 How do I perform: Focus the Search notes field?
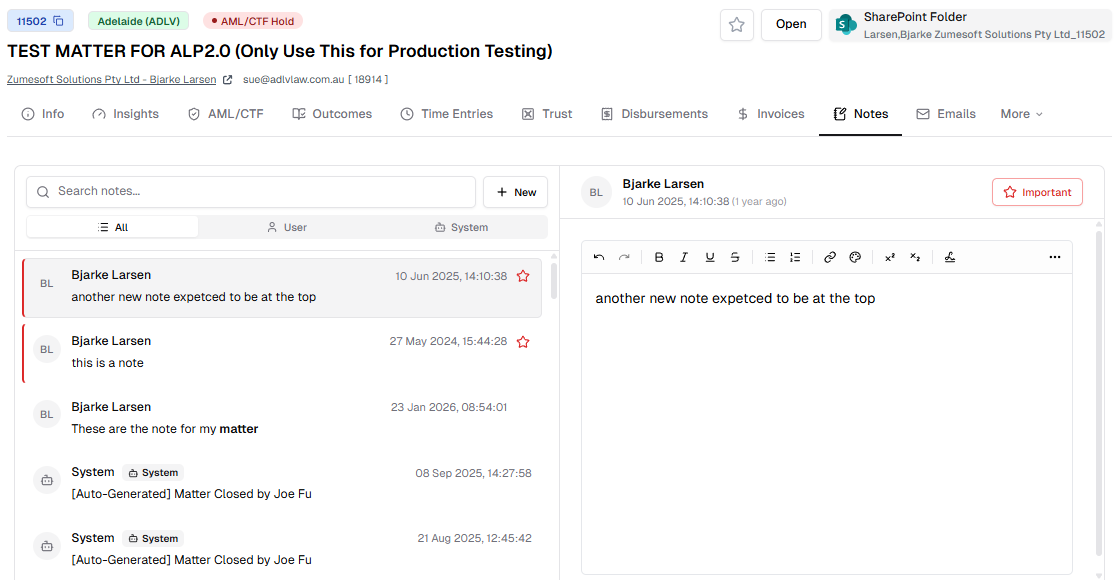click(x=251, y=192)
